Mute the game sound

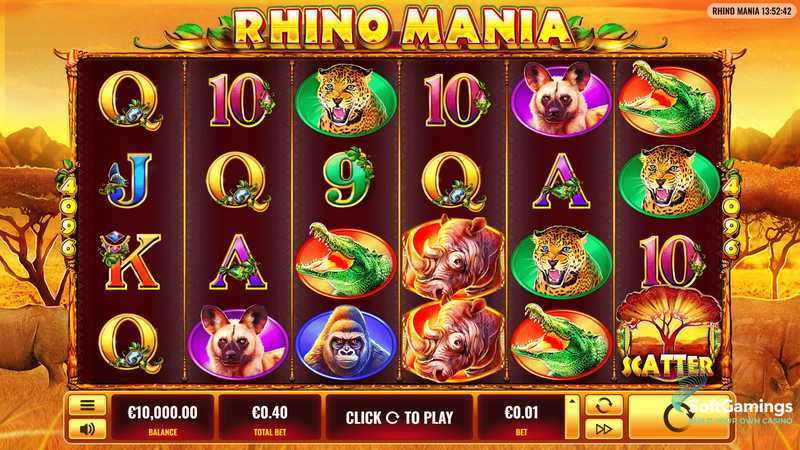(x=87, y=429)
